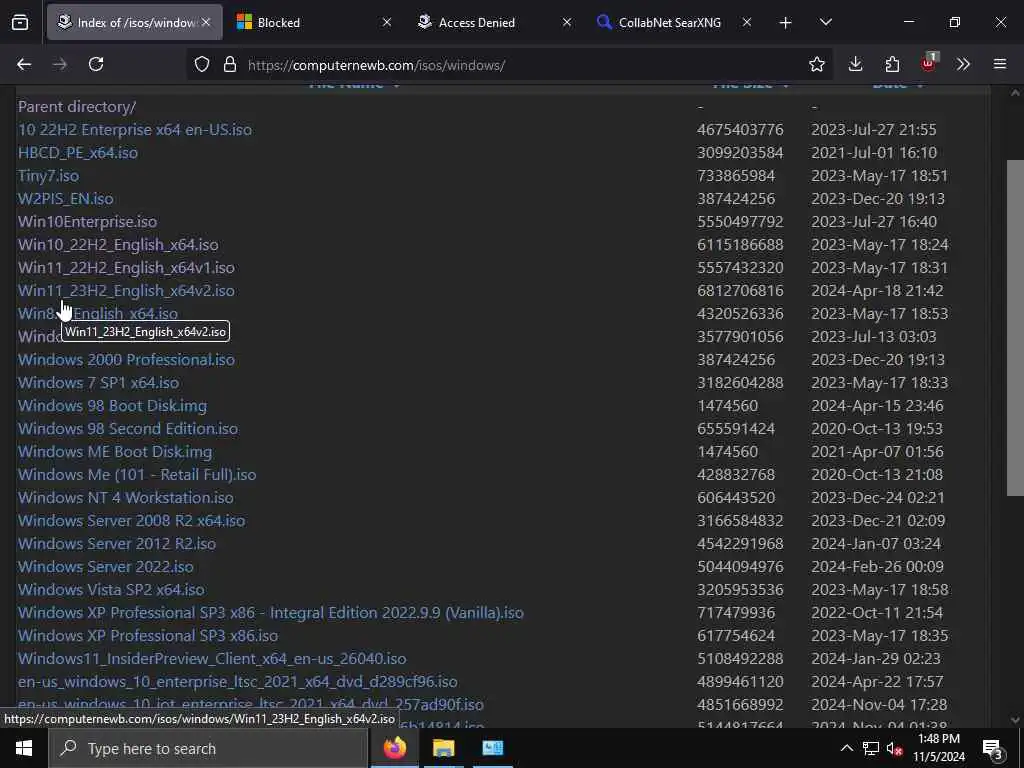Select the Index of /isos/windows tab
The image size is (1024, 768).
coord(135,22)
